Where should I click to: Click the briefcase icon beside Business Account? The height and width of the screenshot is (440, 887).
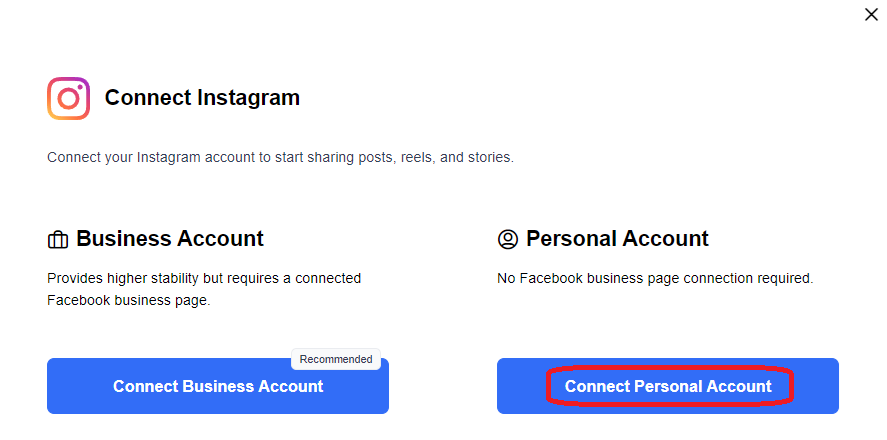pyautogui.click(x=58, y=240)
